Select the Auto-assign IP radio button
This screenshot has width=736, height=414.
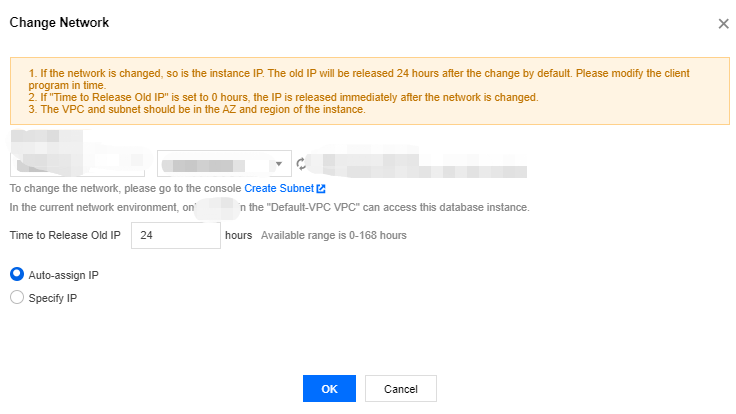click(16, 274)
